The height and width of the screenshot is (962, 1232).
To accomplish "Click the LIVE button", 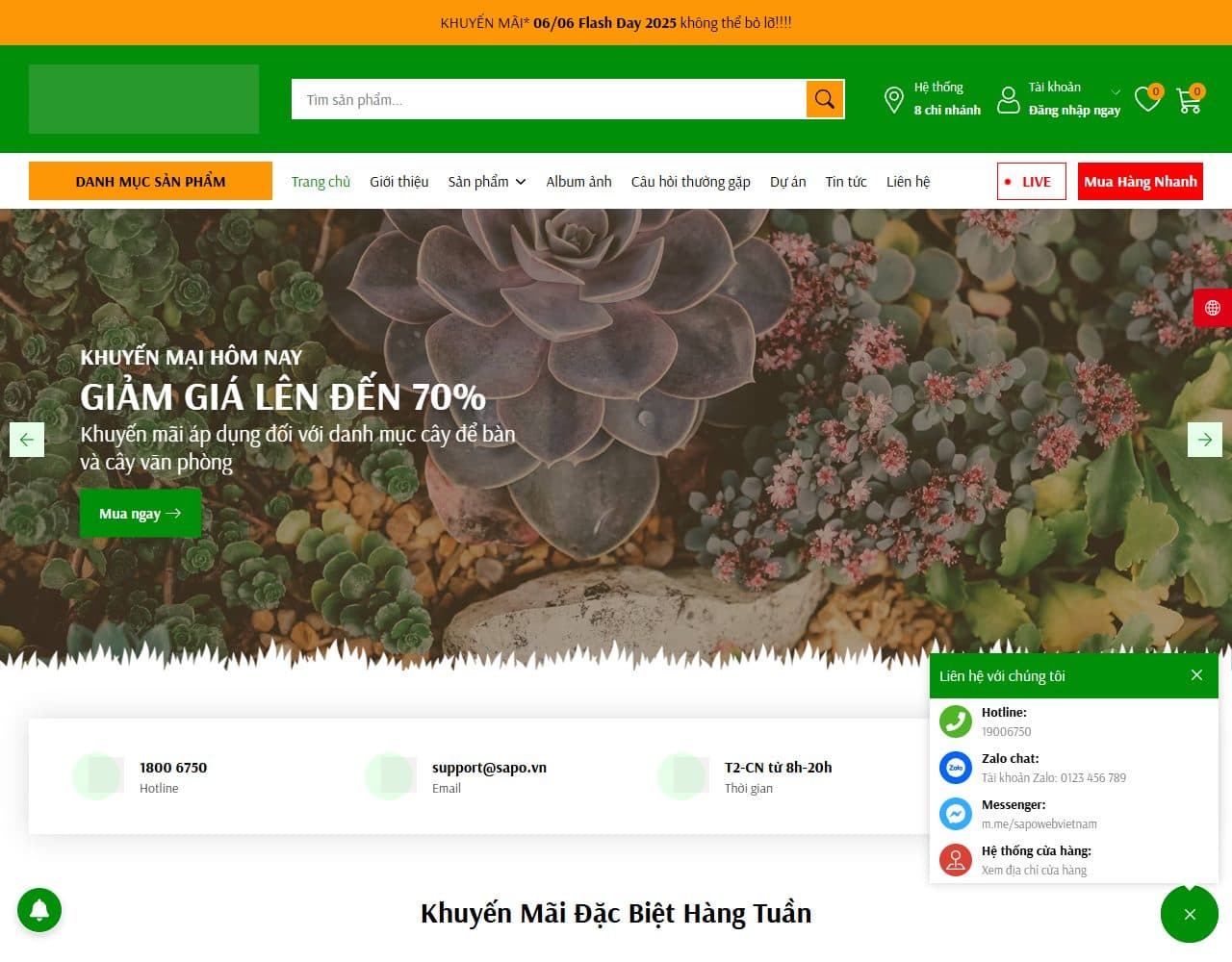I will click(x=1031, y=181).
